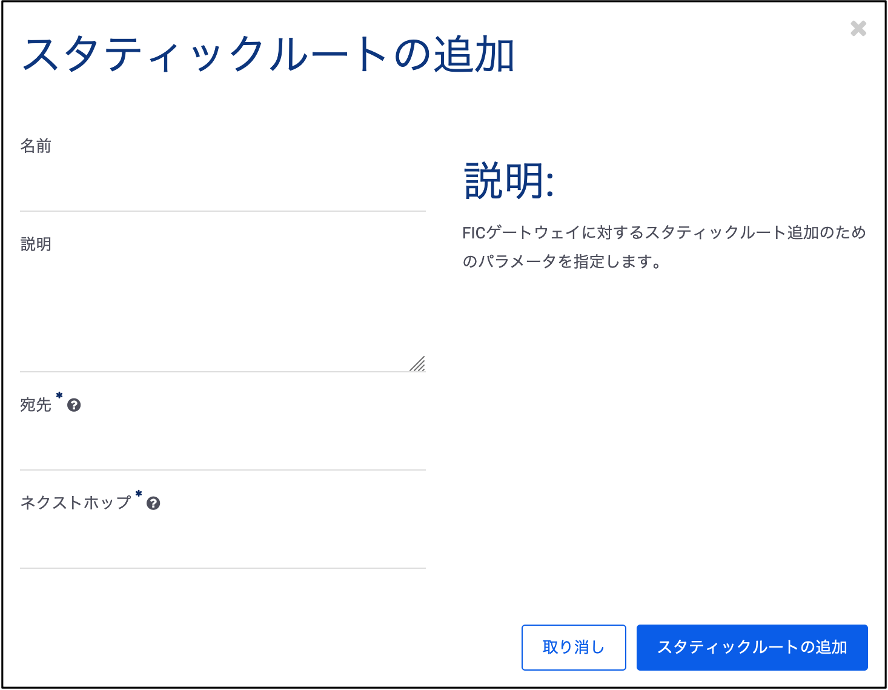Image resolution: width=888 pixels, height=690 pixels.
Task: Click the ネクストホップ label text
Action: tap(75, 502)
